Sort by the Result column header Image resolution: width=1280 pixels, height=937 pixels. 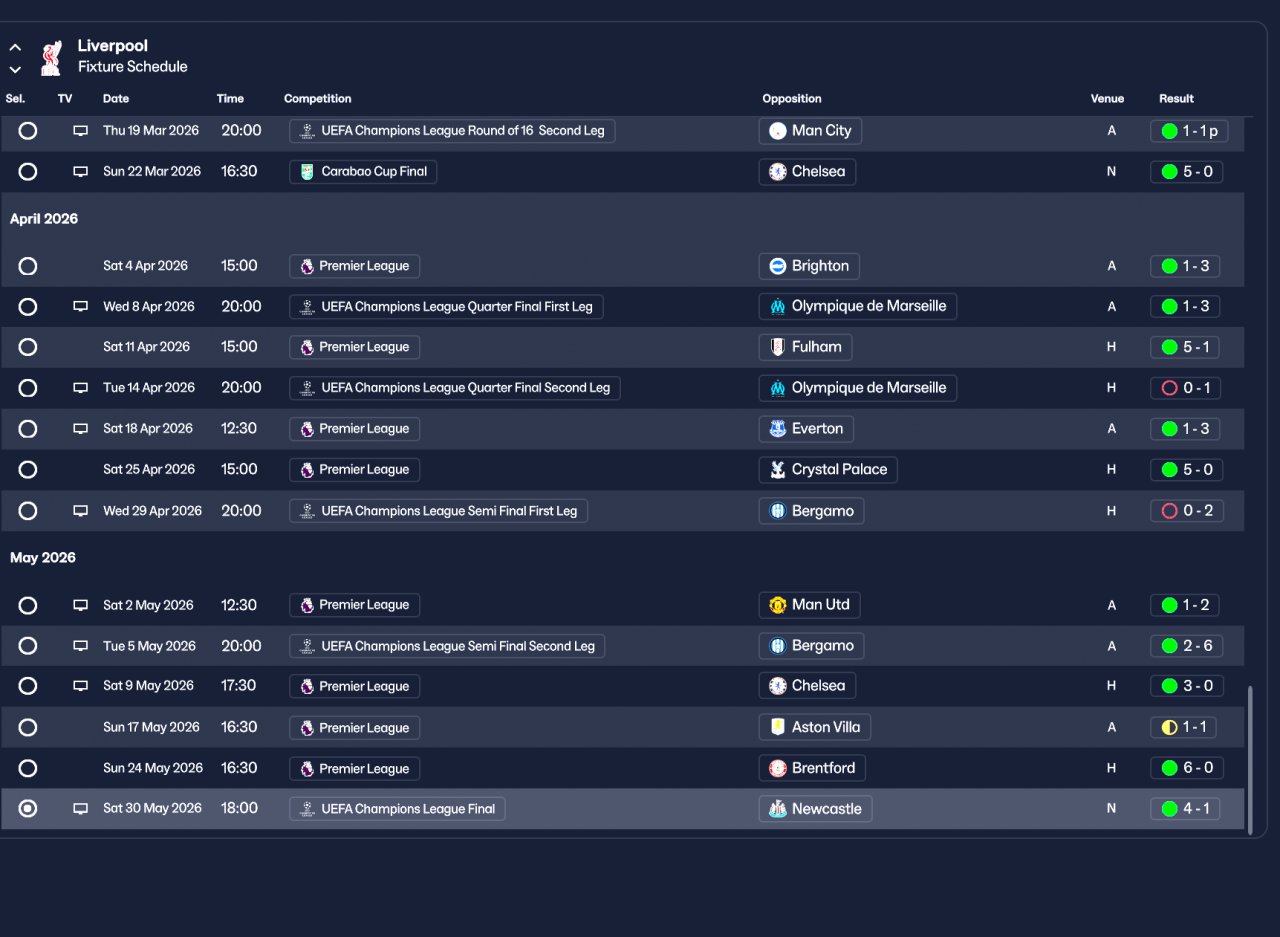click(1176, 99)
